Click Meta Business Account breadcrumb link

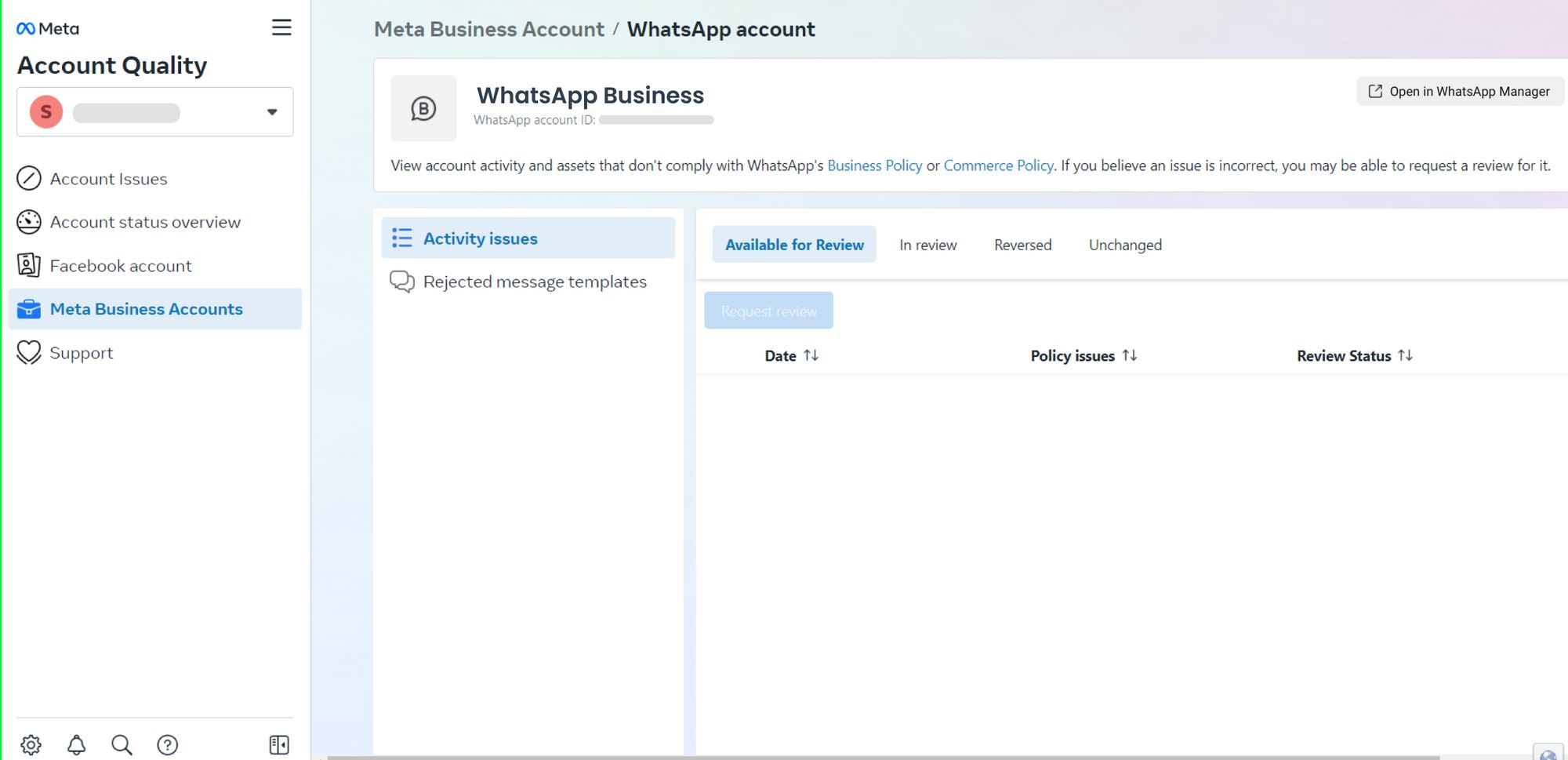(489, 29)
